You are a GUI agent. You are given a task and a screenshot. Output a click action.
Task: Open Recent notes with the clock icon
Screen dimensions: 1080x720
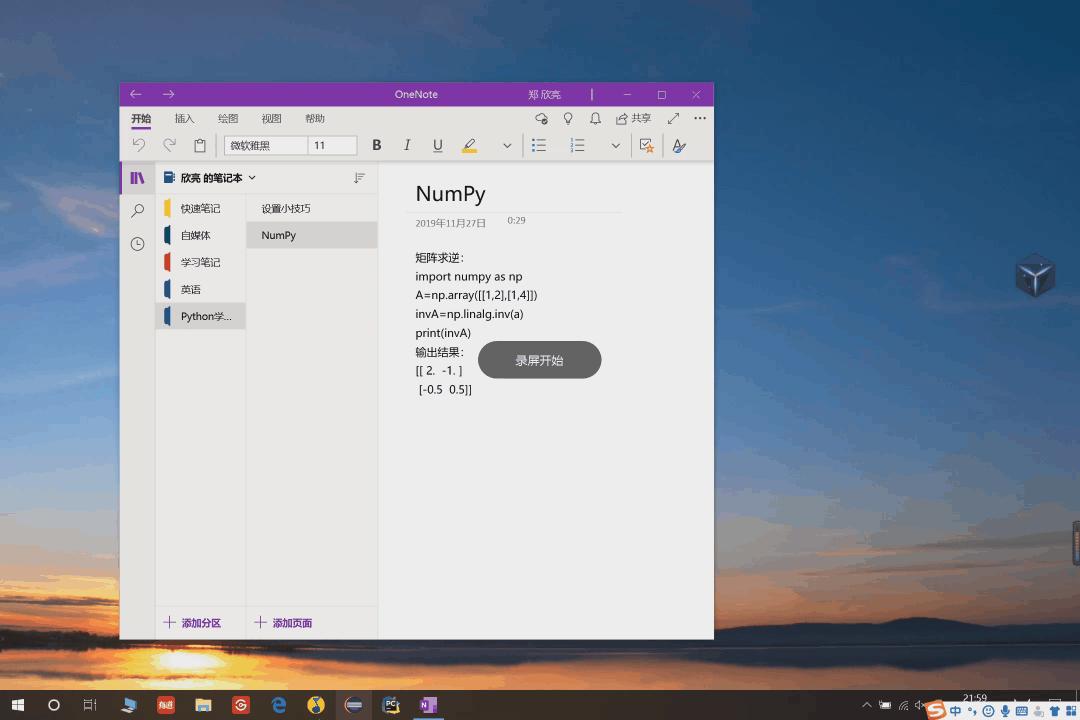click(x=137, y=243)
